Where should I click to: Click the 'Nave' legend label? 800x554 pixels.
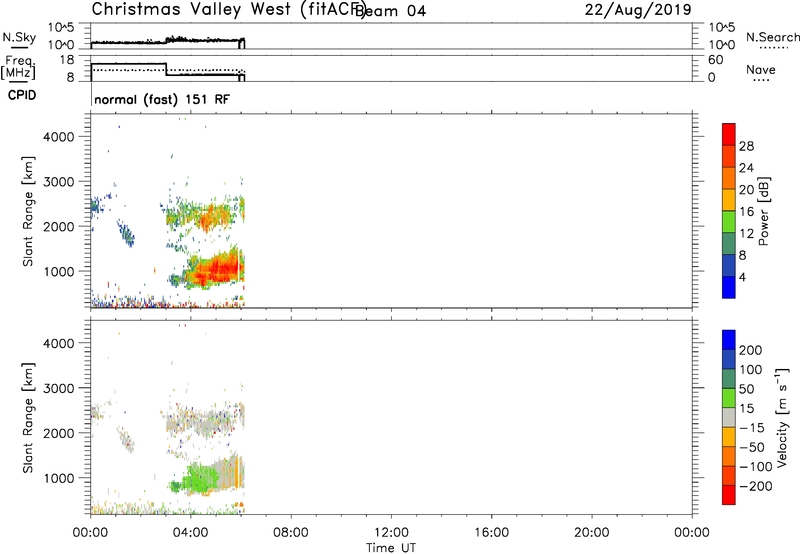(x=761, y=70)
